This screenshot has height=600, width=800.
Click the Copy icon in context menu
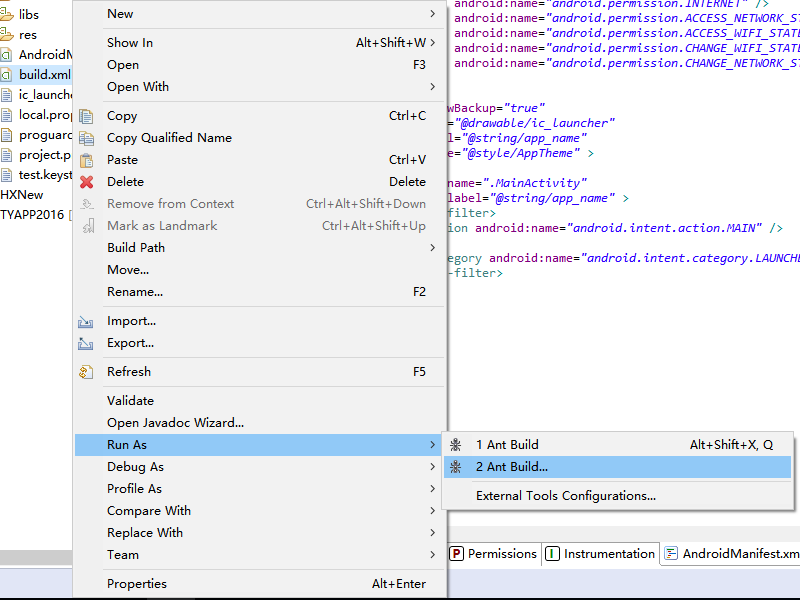click(x=86, y=116)
